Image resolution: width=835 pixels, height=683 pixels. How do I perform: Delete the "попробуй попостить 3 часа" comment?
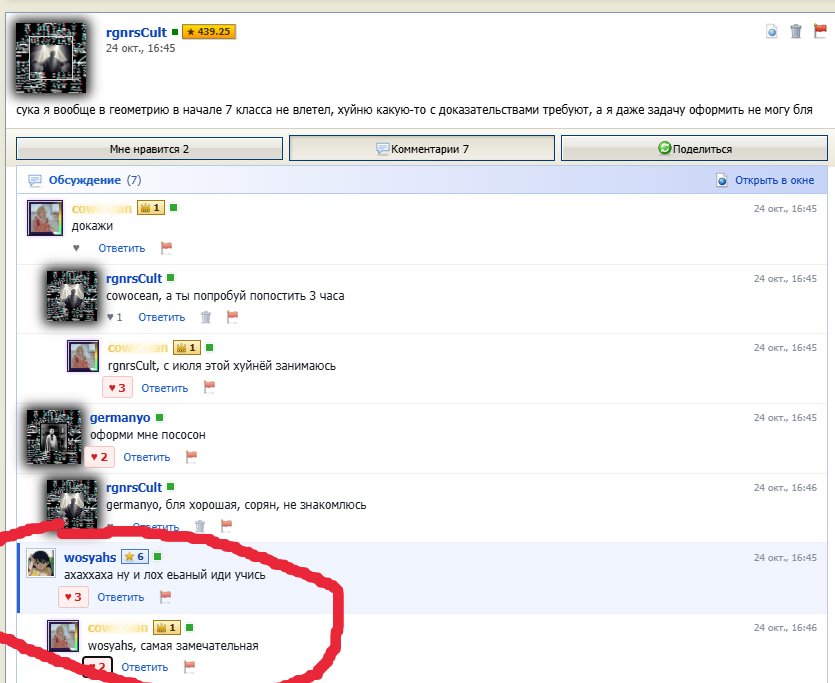(x=206, y=317)
